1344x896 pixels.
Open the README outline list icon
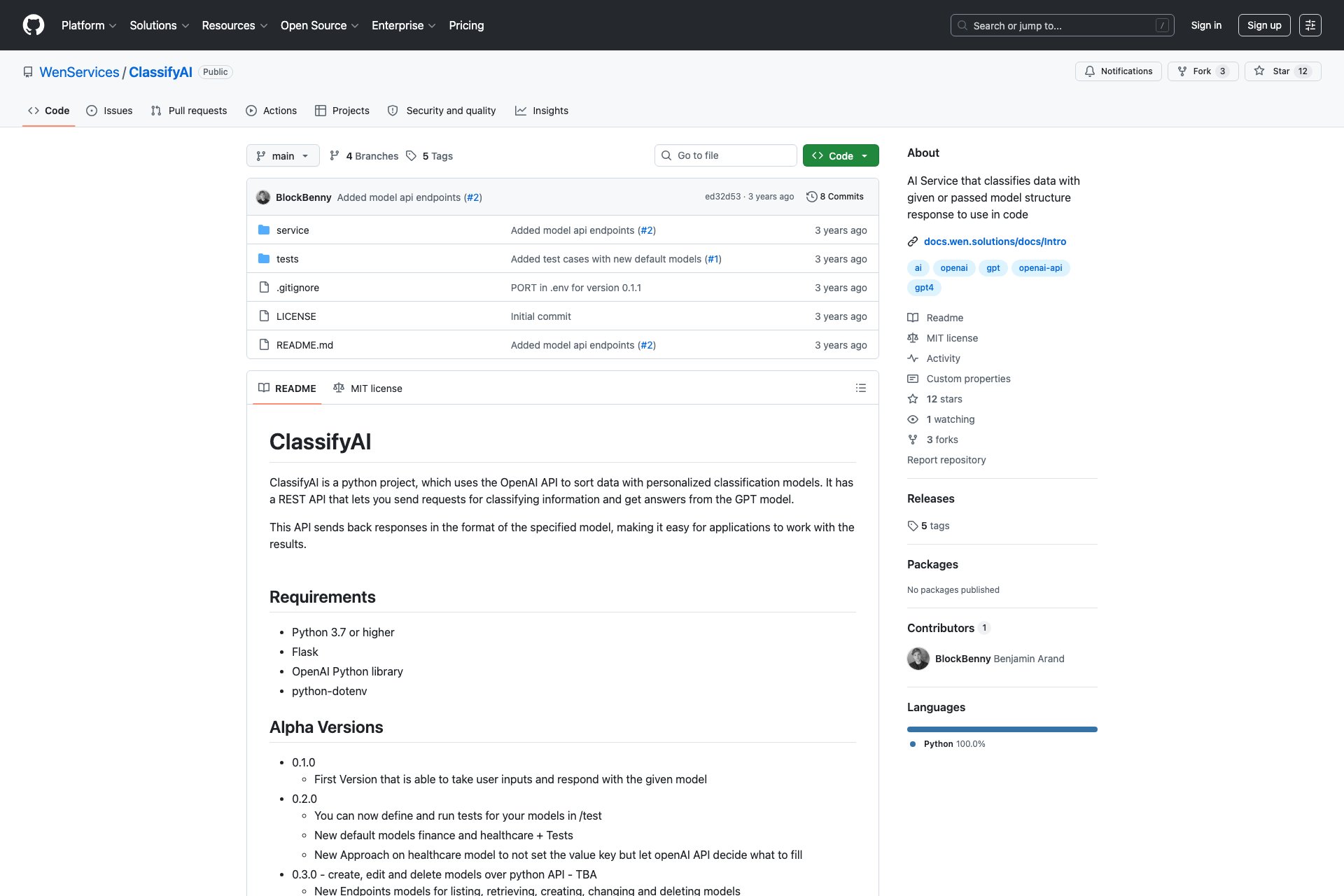(x=860, y=388)
